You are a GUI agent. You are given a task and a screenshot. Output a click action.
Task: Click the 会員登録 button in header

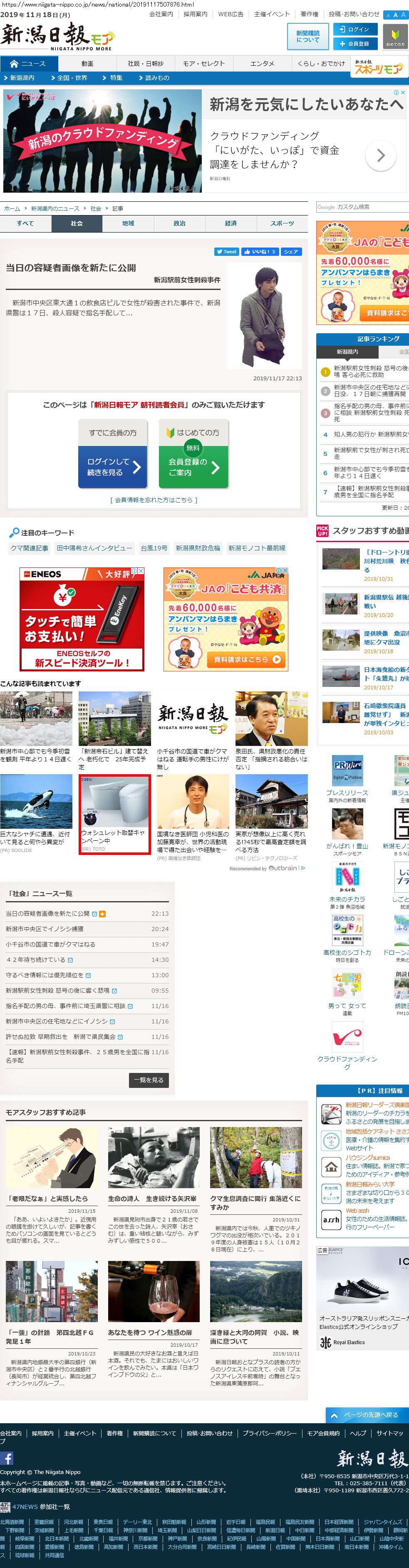tap(355, 44)
